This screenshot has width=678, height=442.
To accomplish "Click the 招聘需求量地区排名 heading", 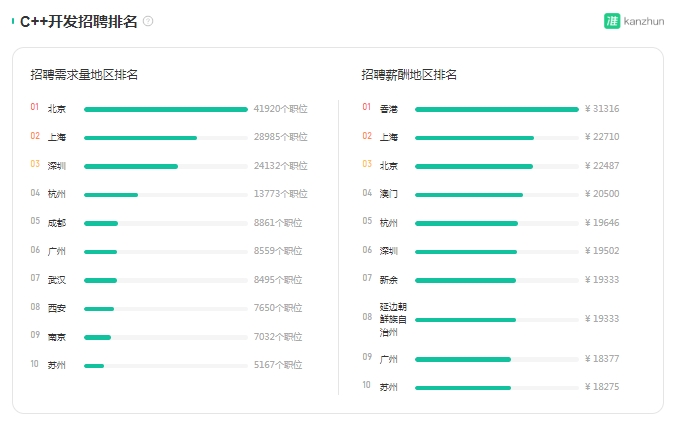I will pyautogui.click(x=84, y=75).
